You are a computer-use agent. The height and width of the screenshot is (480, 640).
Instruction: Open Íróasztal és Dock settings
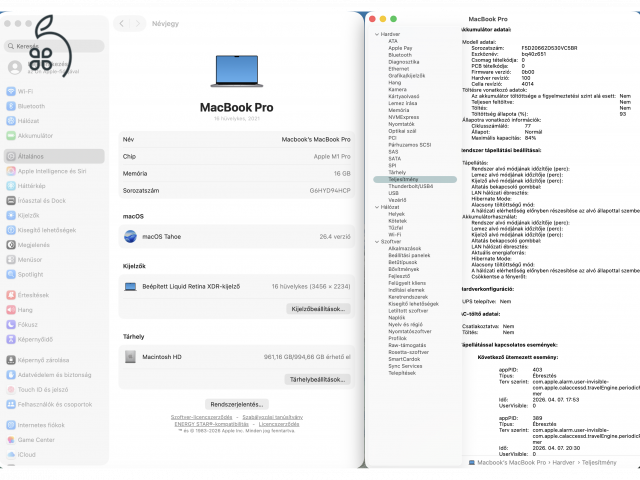click(36, 200)
